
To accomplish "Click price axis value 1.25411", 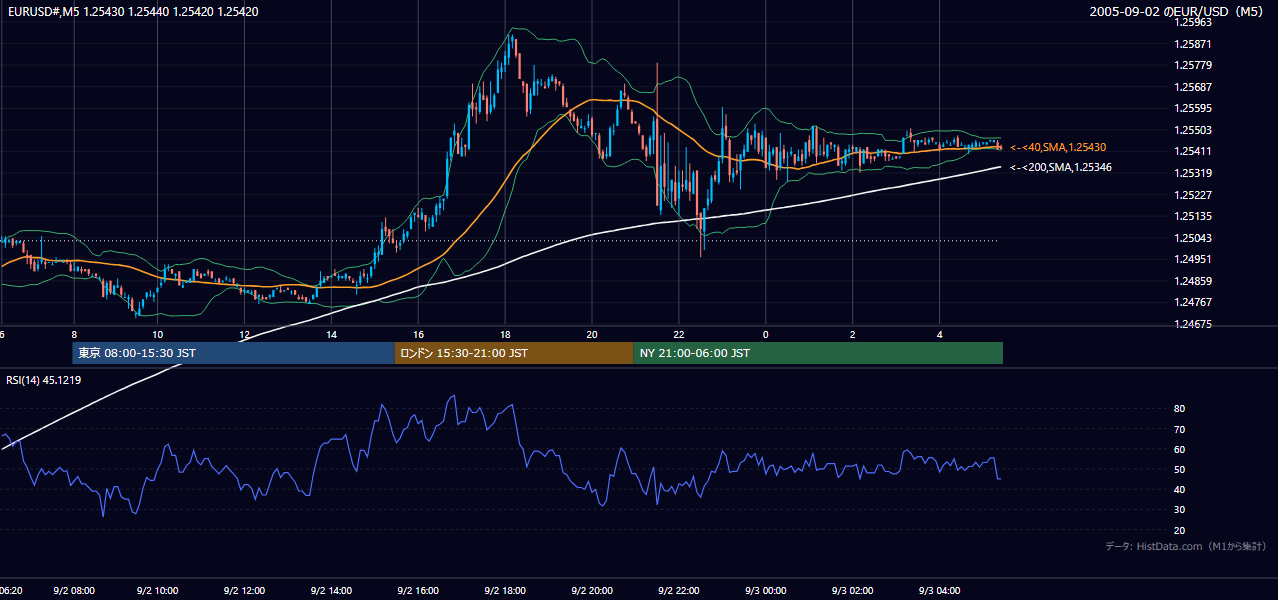I will 1195,151.
